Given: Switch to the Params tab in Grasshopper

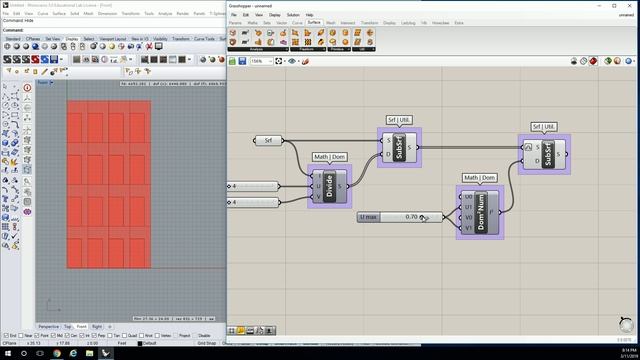Looking at the screenshot, I should tap(236, 23).
